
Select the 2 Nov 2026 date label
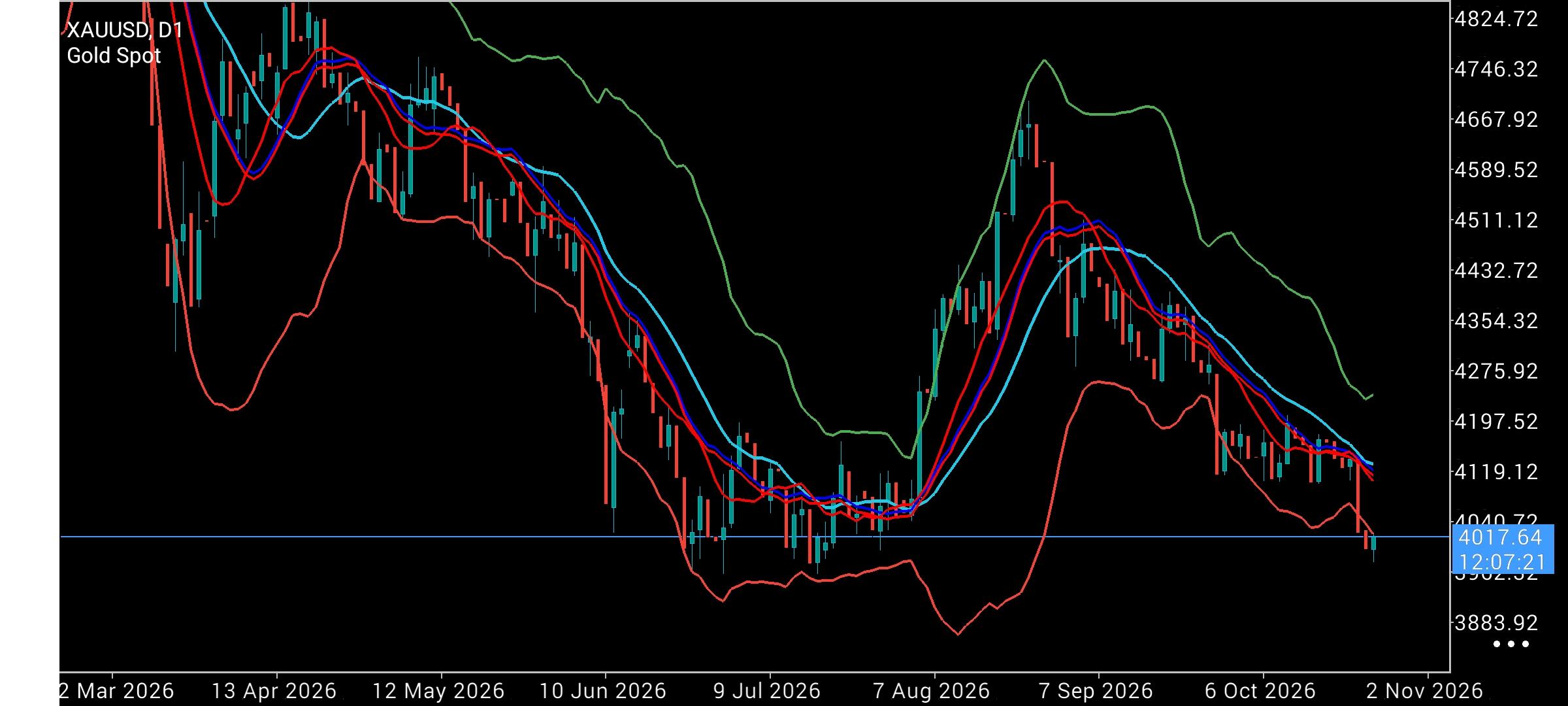tap(1425, 691)
